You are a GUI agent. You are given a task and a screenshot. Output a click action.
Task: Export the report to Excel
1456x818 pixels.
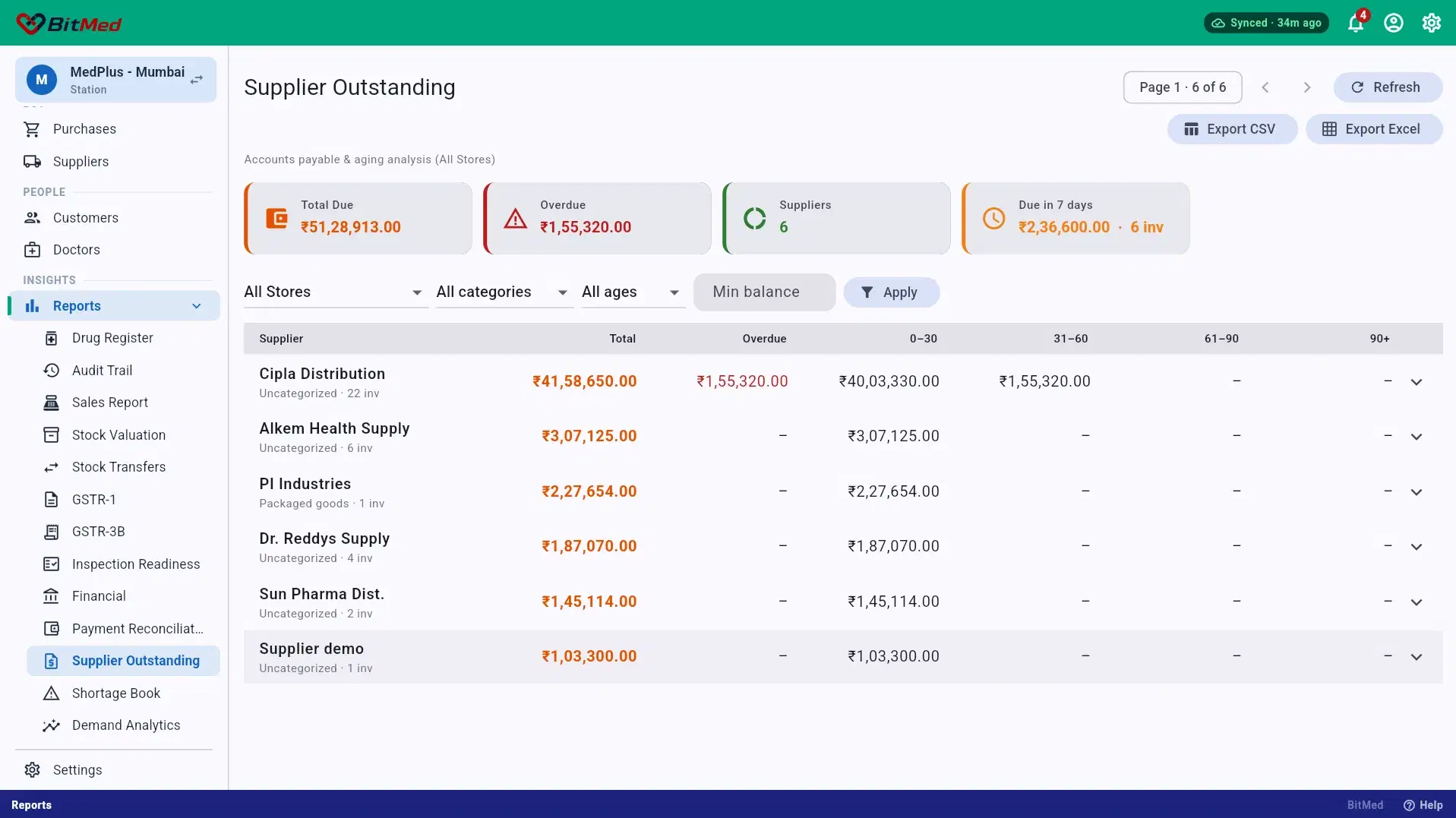(1373, 129)
